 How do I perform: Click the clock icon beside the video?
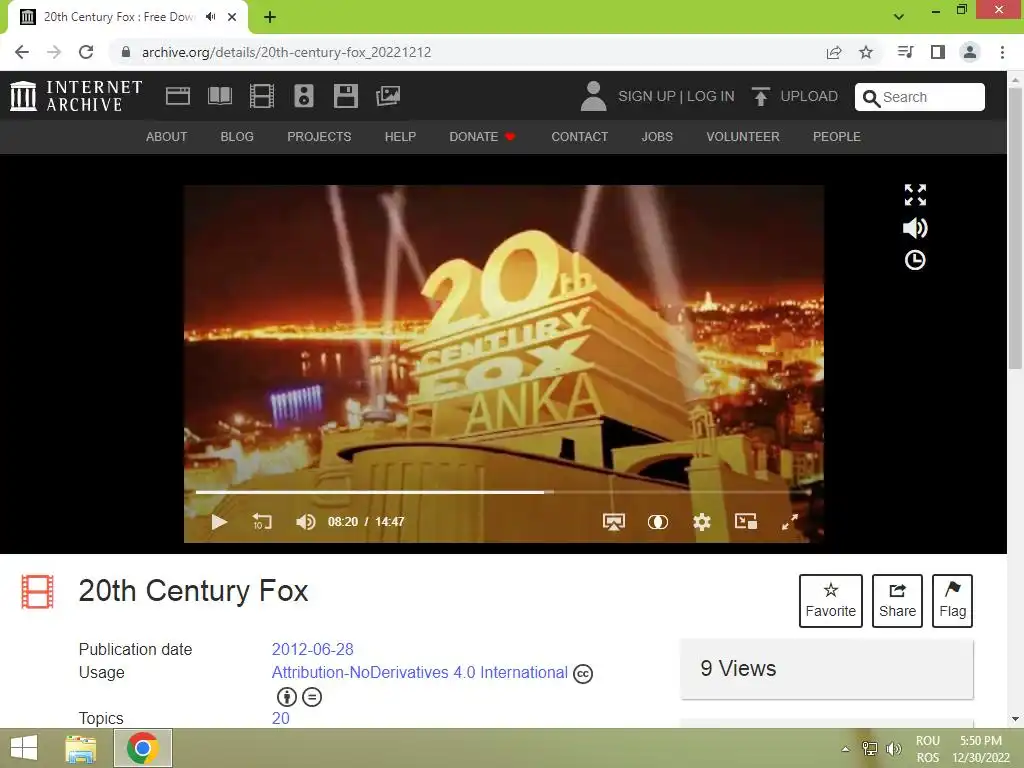pos(915,260)
